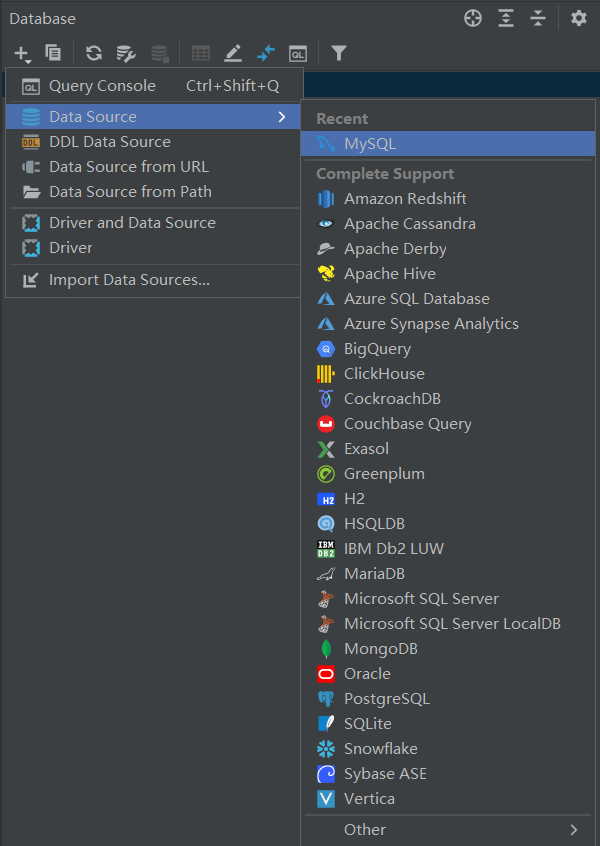Click the Refresh toolbar icon
The image size is (600, 846).
click(x=94, y=53)
